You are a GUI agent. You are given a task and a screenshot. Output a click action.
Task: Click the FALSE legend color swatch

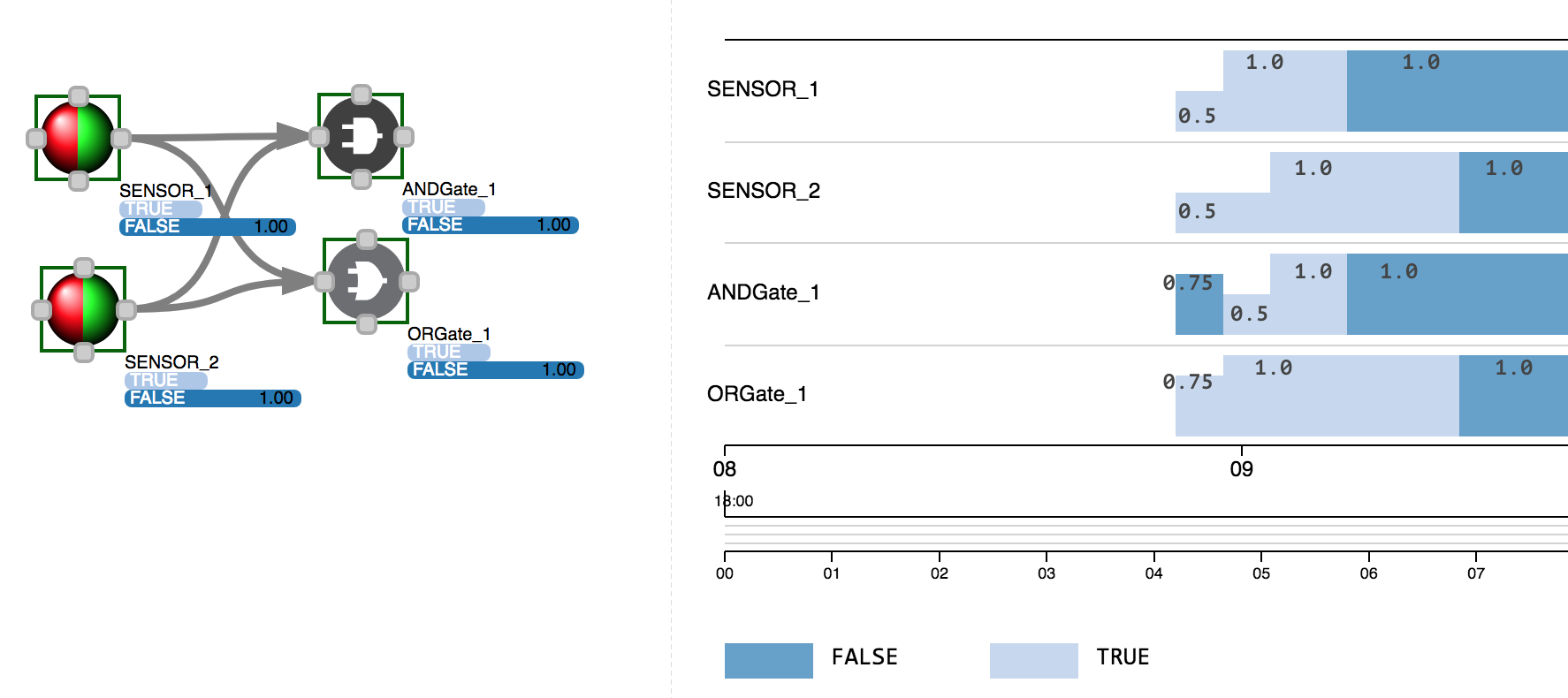[x=769, y=661]
